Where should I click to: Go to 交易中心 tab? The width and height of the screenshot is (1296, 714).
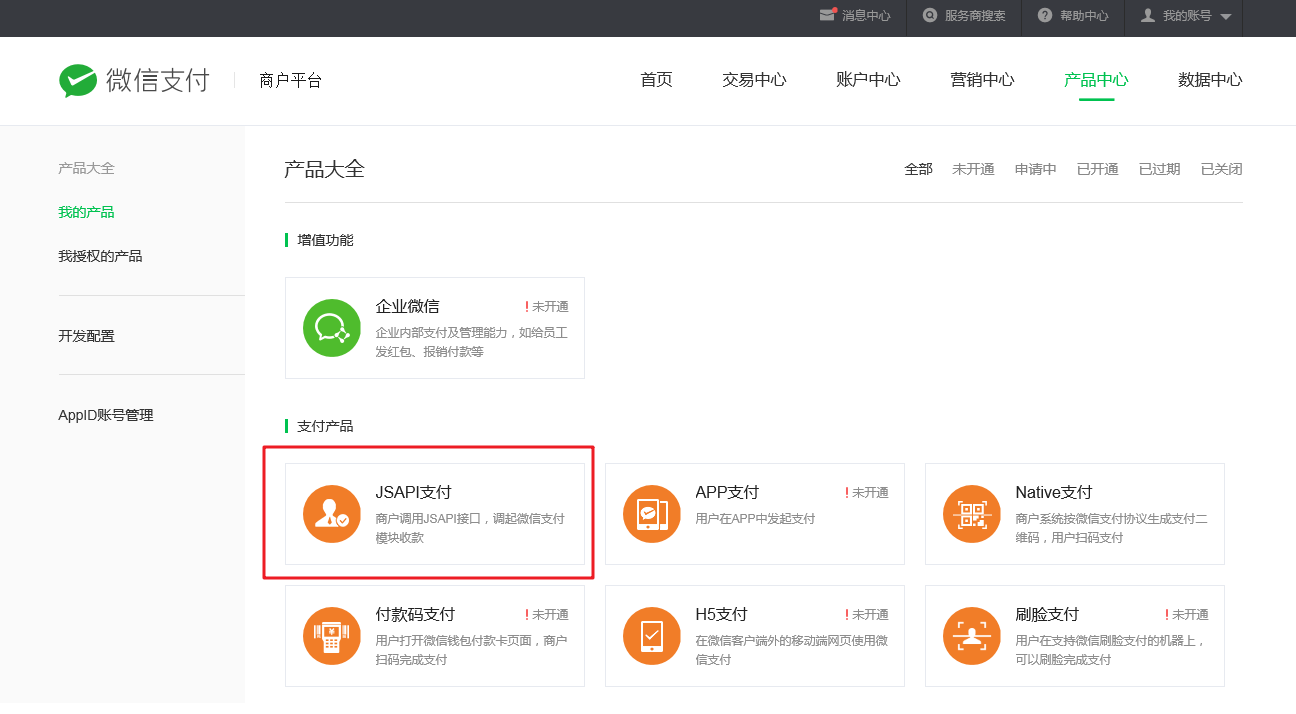click(754, 80)
